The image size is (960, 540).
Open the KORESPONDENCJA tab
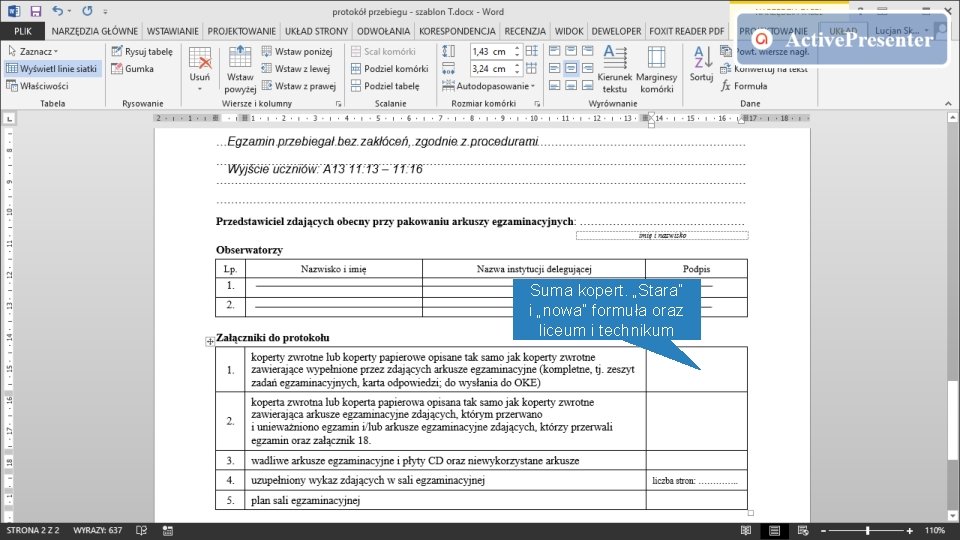[457, 31]
